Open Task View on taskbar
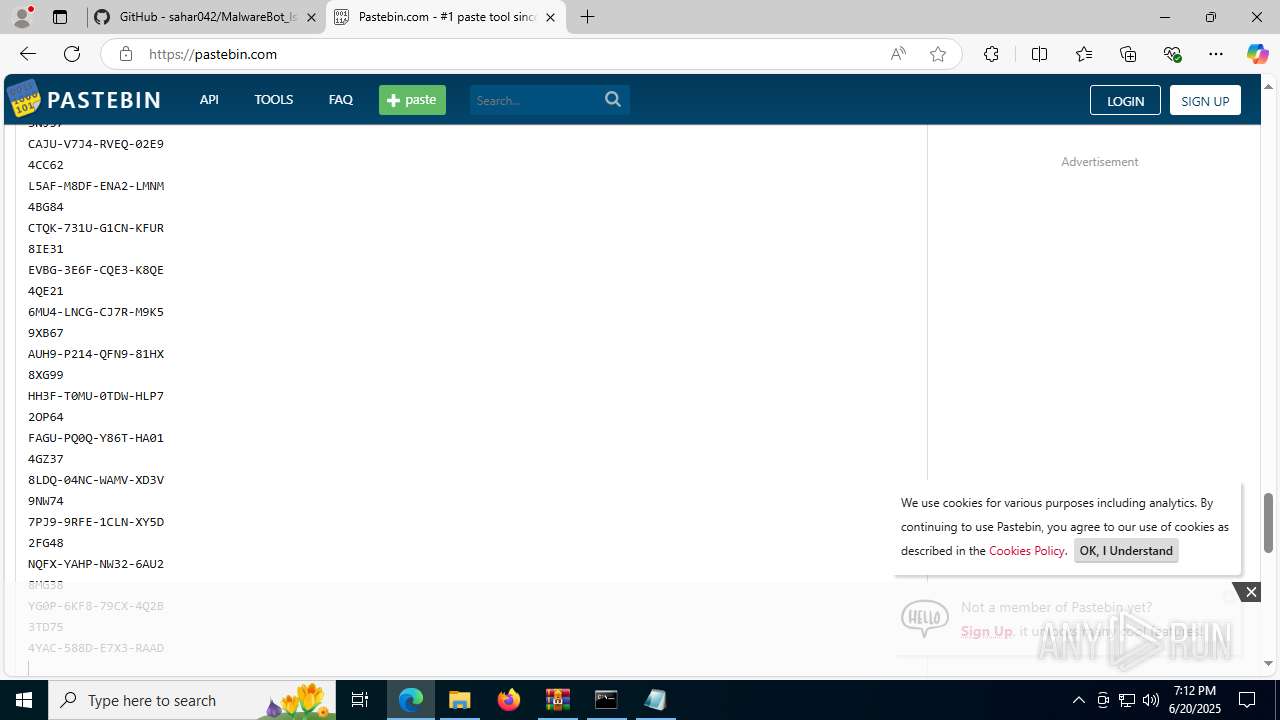 [360, 700]
